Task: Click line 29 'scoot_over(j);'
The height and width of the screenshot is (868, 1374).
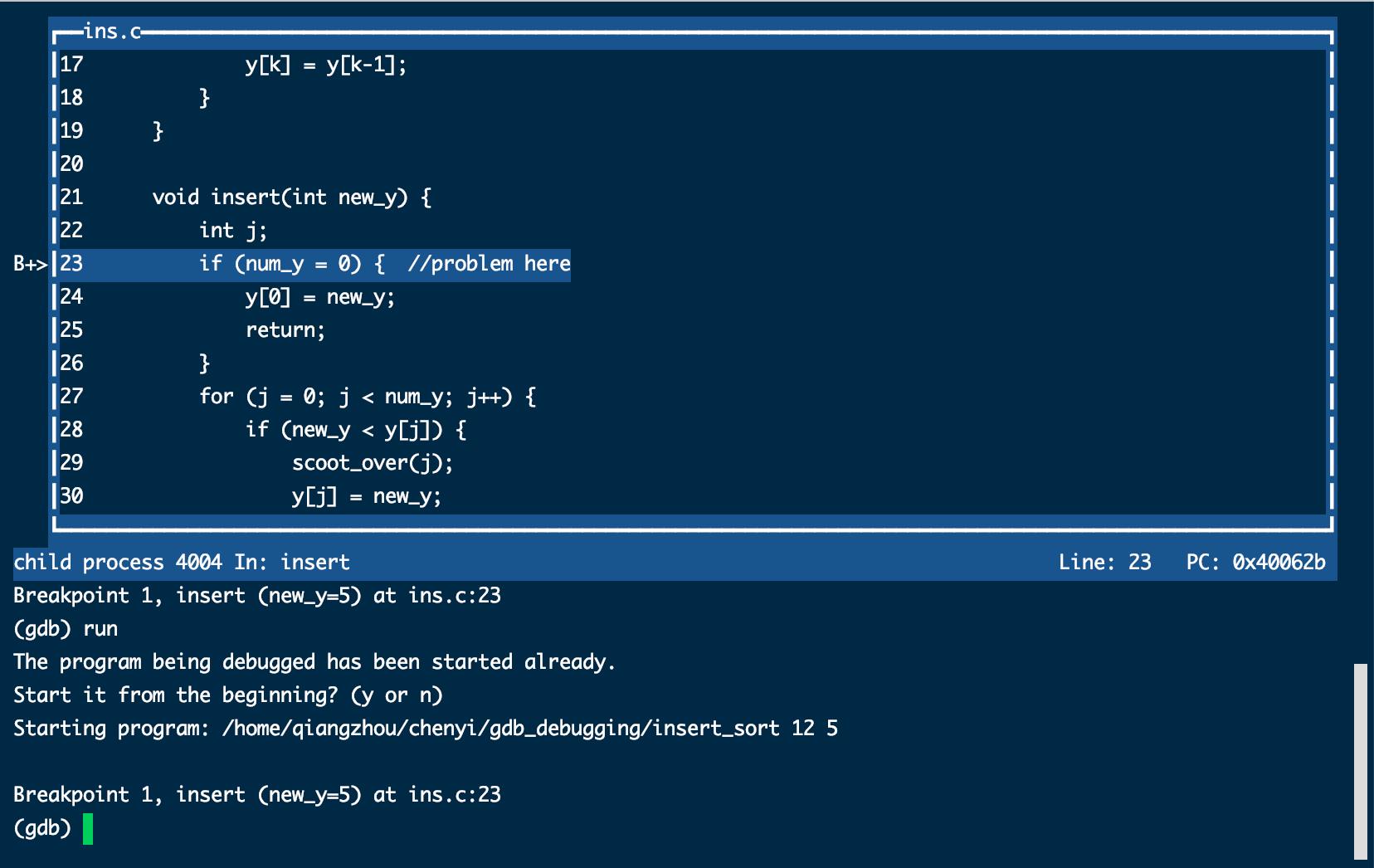Action: click(x=373, y=463)
